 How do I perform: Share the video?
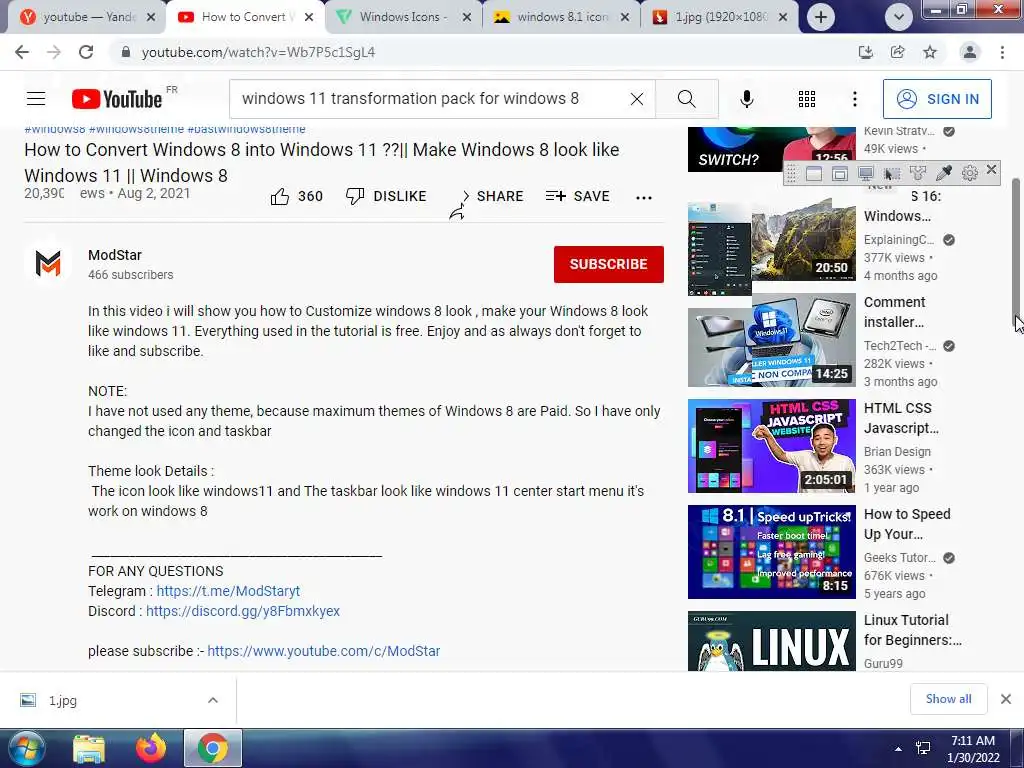[x=490, y=196]
